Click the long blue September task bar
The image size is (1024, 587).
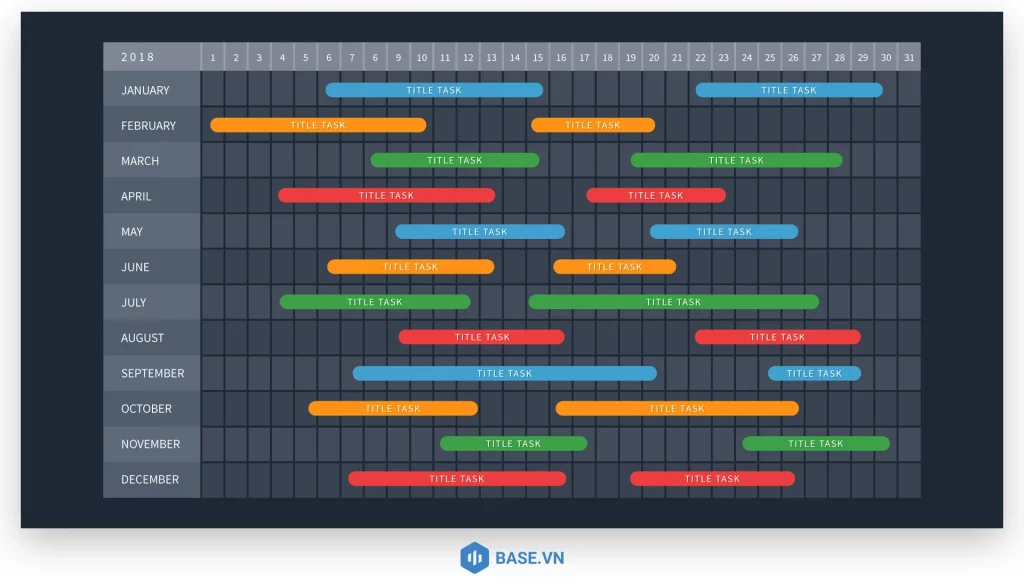pos(504,373)
